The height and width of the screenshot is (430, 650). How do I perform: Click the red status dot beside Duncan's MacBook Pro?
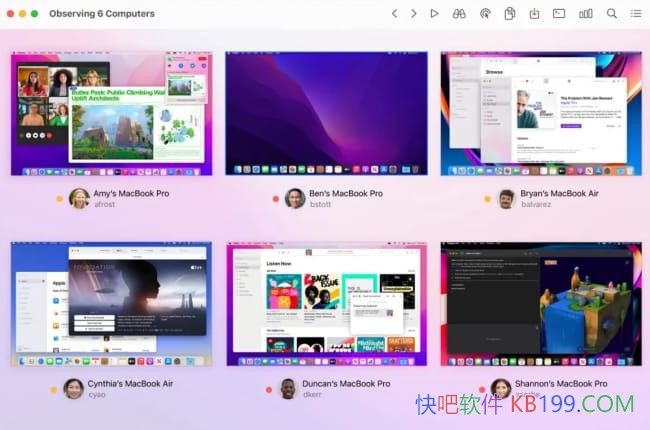[267, 389]
